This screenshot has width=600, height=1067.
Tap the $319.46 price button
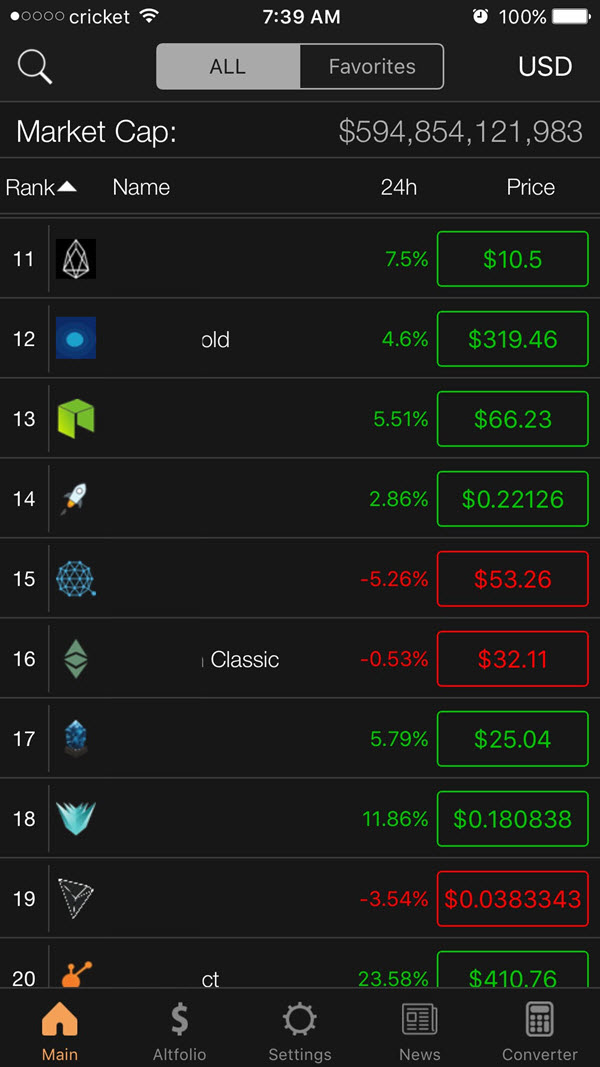click(x=512, y=339)
